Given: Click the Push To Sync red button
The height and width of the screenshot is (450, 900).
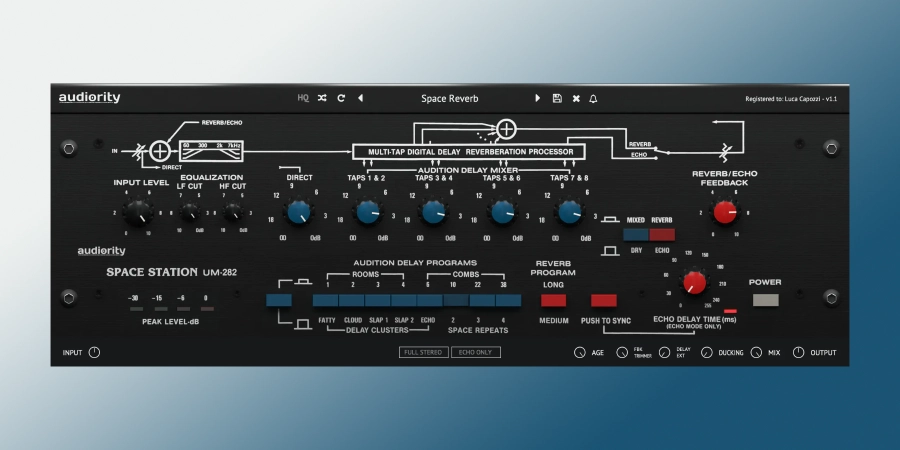Looking at the screenshot, I should 604,300.
